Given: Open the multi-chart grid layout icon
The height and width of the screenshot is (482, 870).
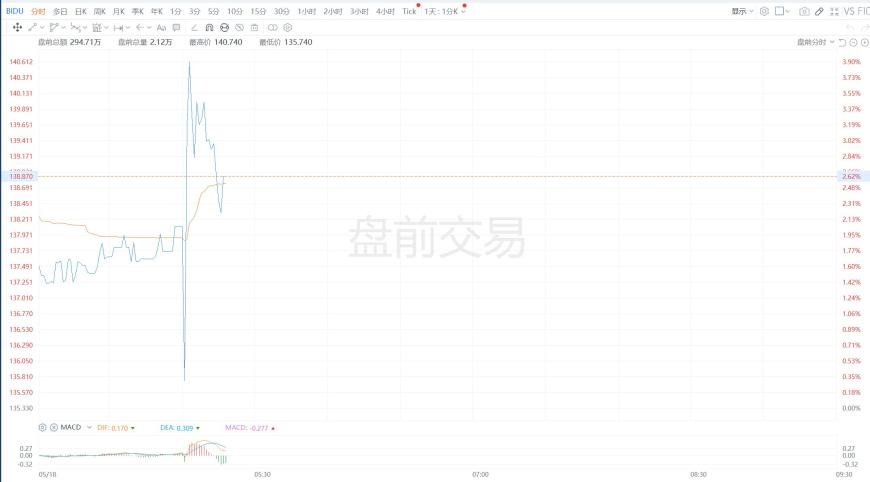Looking at the screenshot, I should pyautogui.click(x=834, y=11).
